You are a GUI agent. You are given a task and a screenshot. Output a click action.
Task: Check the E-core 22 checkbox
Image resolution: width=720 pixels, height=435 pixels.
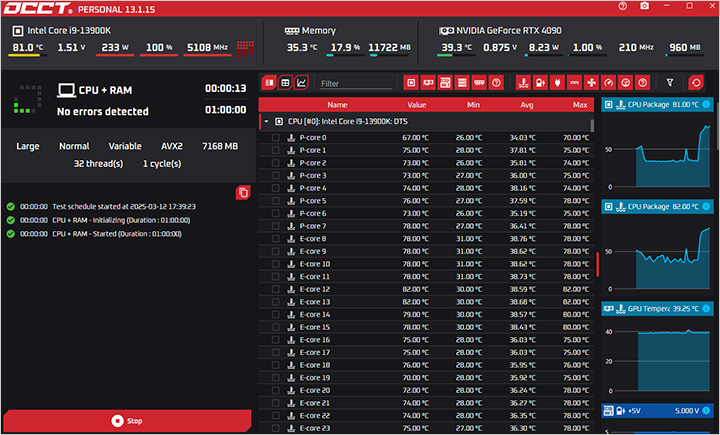pyautogui.click(x=276, y=416)
